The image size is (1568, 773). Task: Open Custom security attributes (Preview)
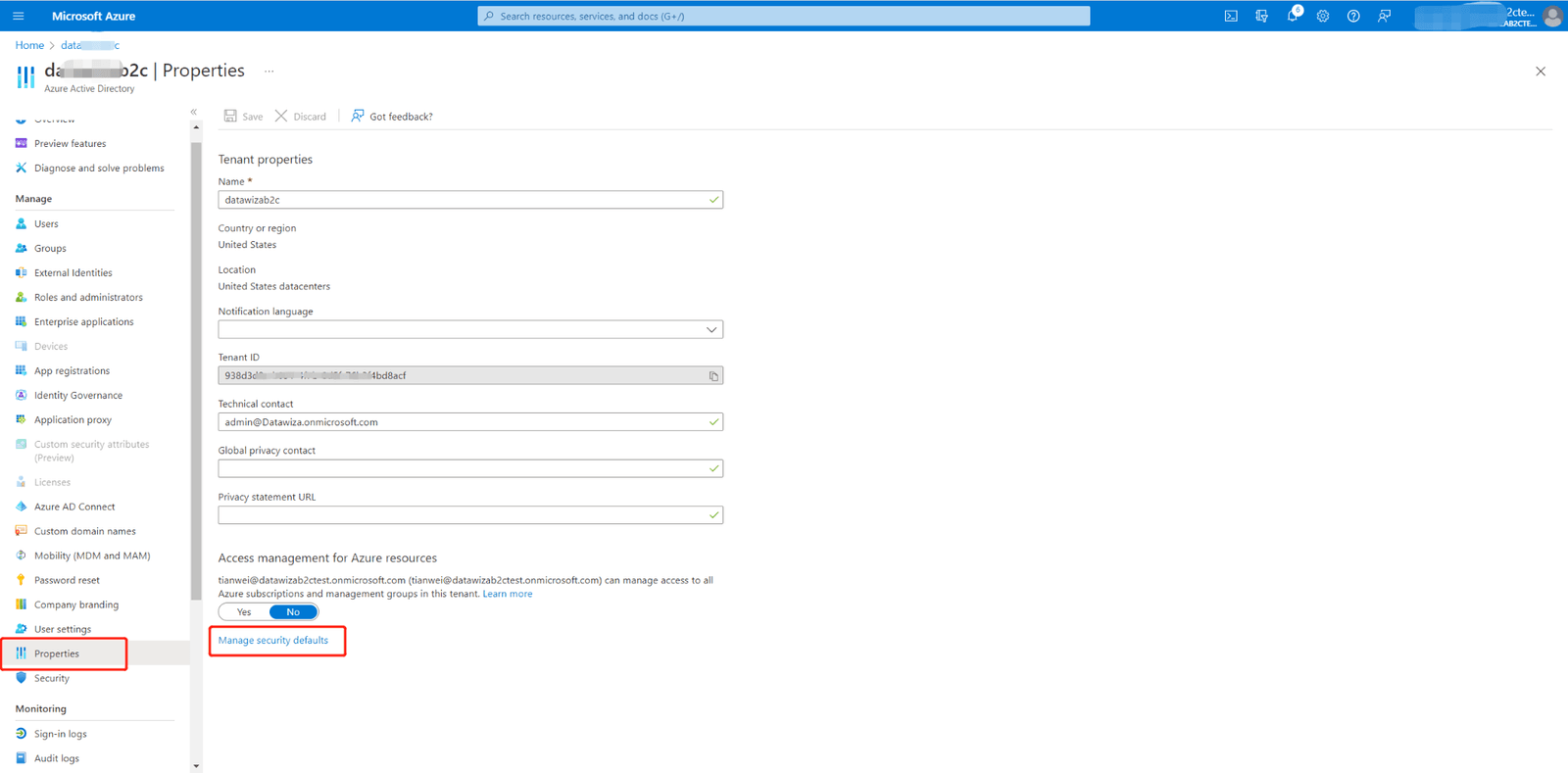tap(91, 451)
